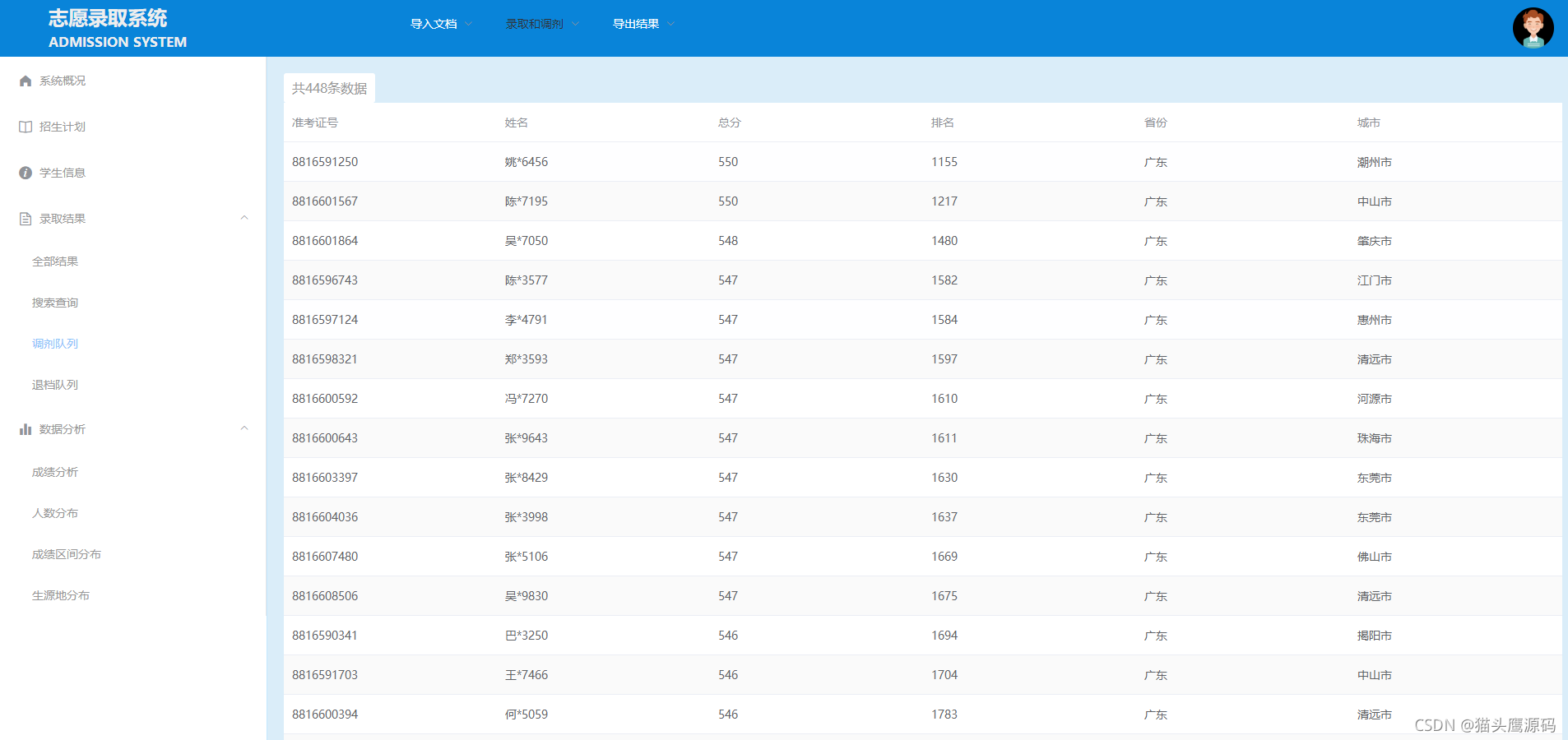Click the 省份 column header
Viewport: 1568px width, 740px height.
[1156, 123]
